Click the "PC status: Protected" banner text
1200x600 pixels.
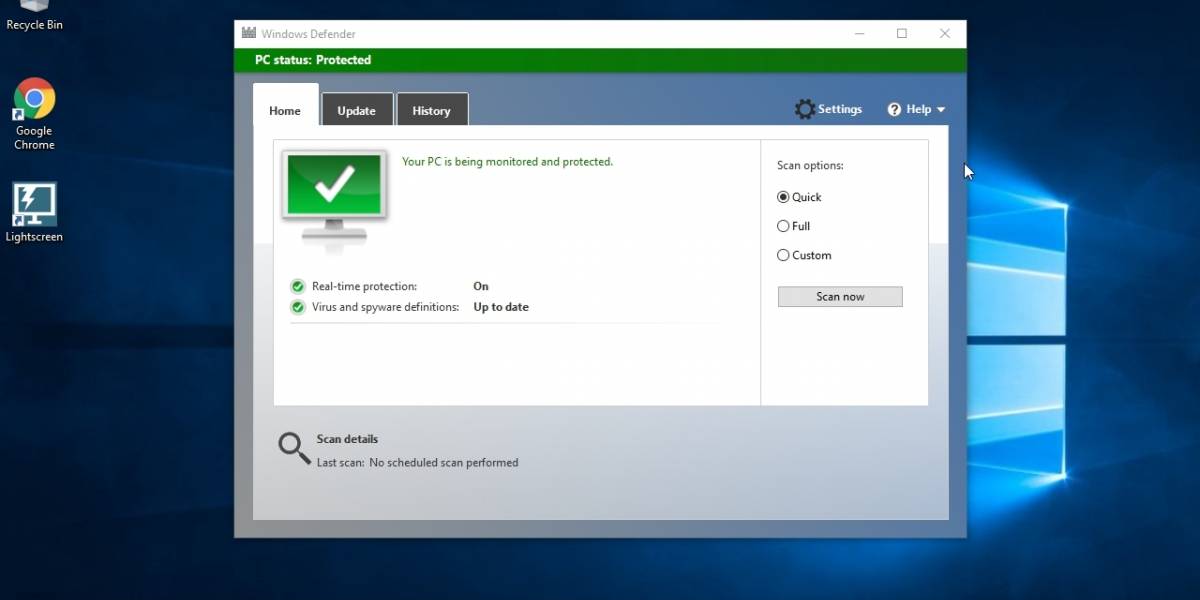tap(313, 60)
